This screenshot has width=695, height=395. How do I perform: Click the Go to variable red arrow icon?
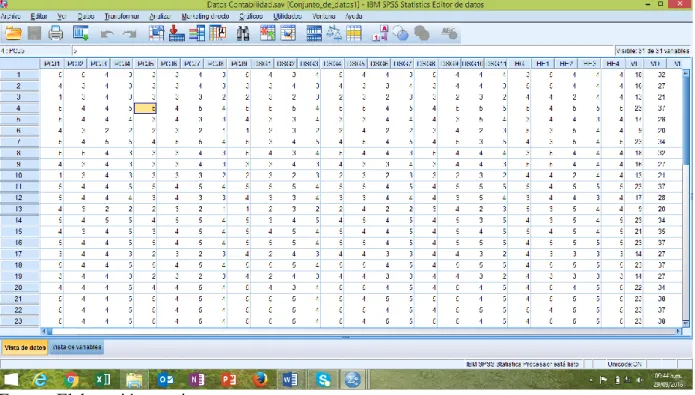(x=177, y=33)
